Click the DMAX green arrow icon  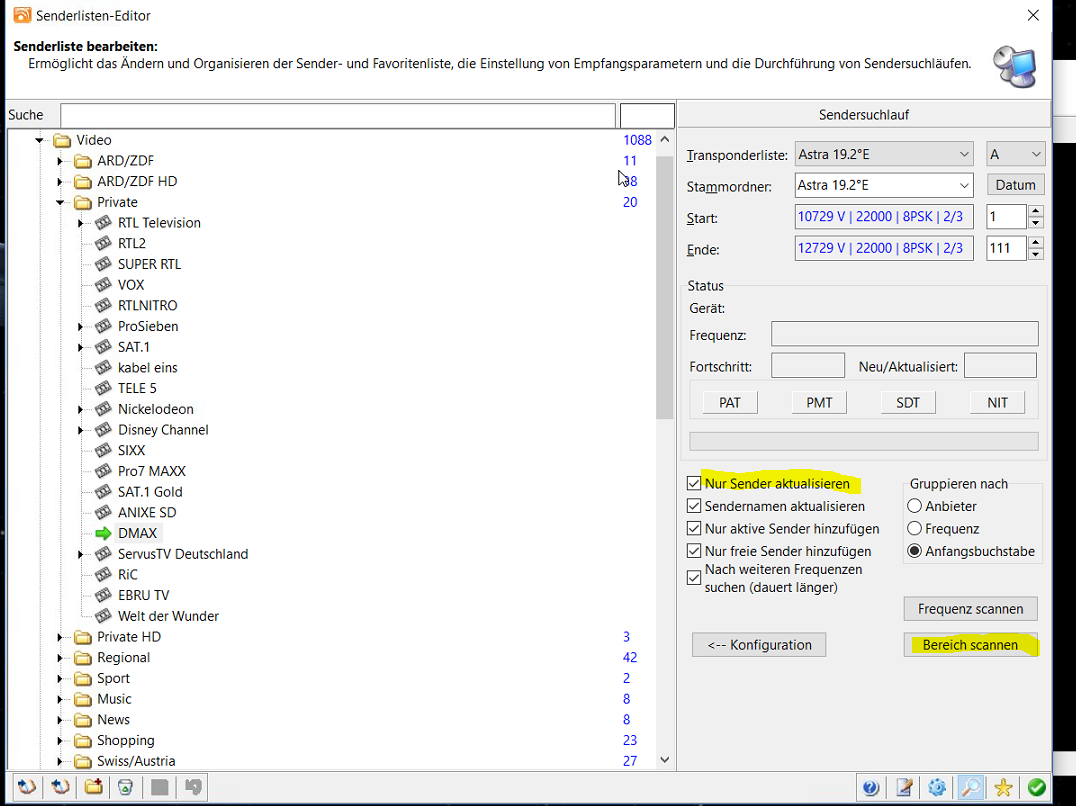click(103, 534)
